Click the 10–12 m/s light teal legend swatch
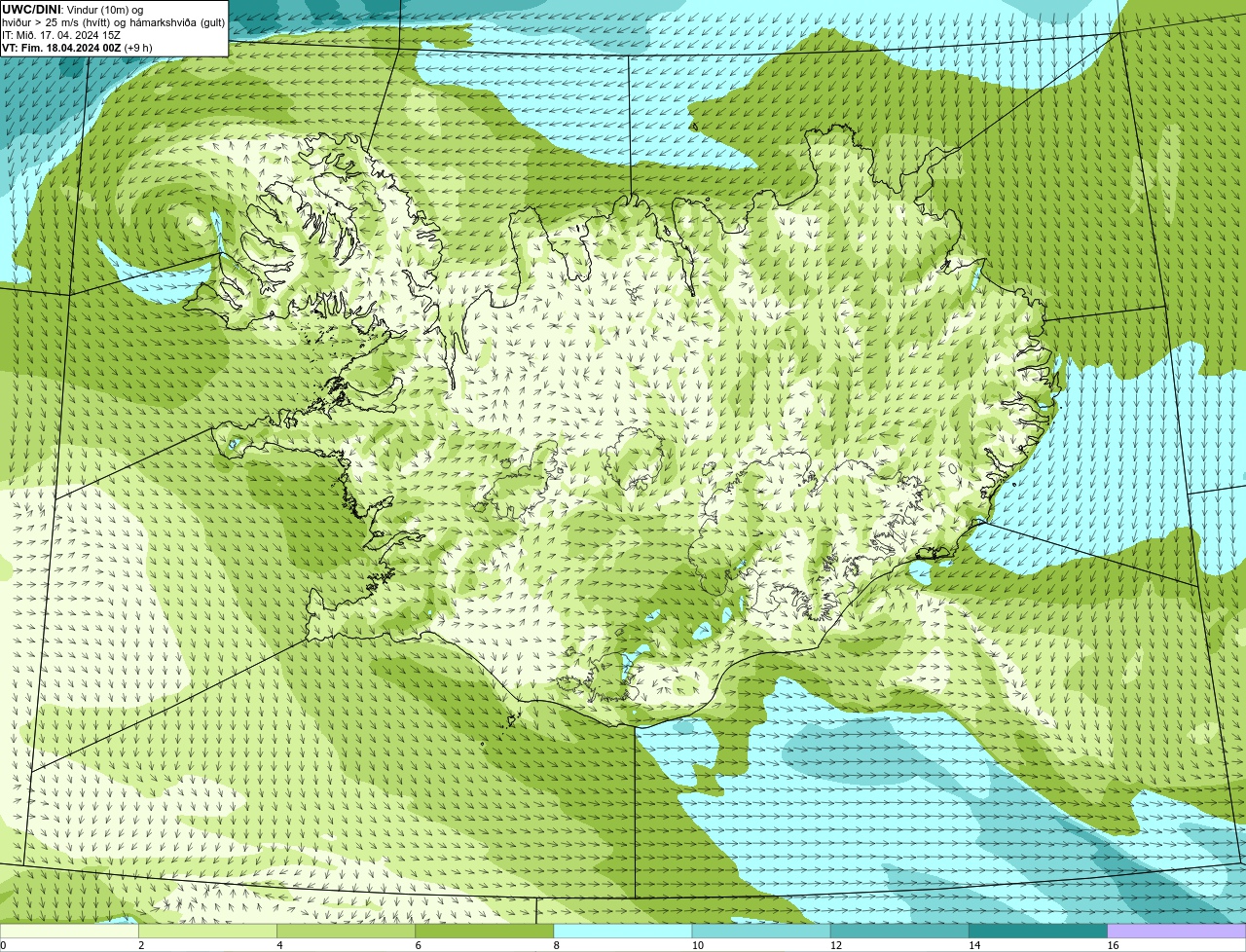The width and height of the screenshot is (1246, 952). coord(761,931)
